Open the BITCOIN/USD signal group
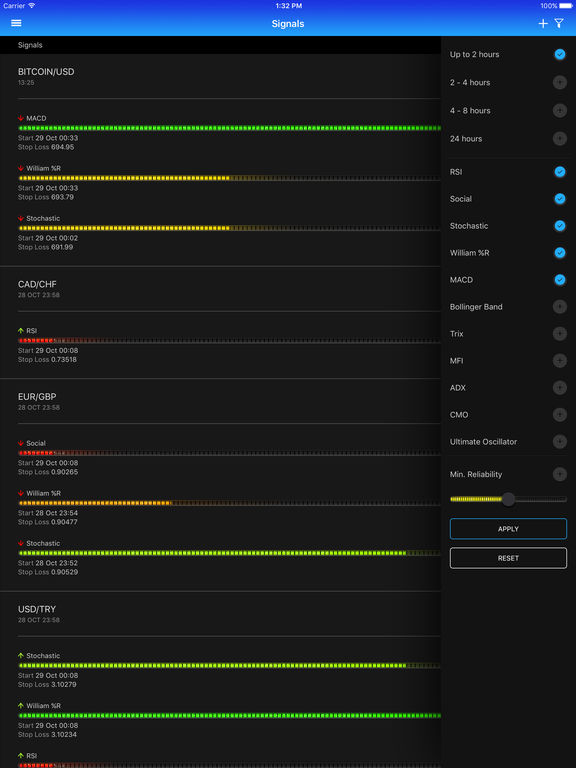 [x=46, y=72]
